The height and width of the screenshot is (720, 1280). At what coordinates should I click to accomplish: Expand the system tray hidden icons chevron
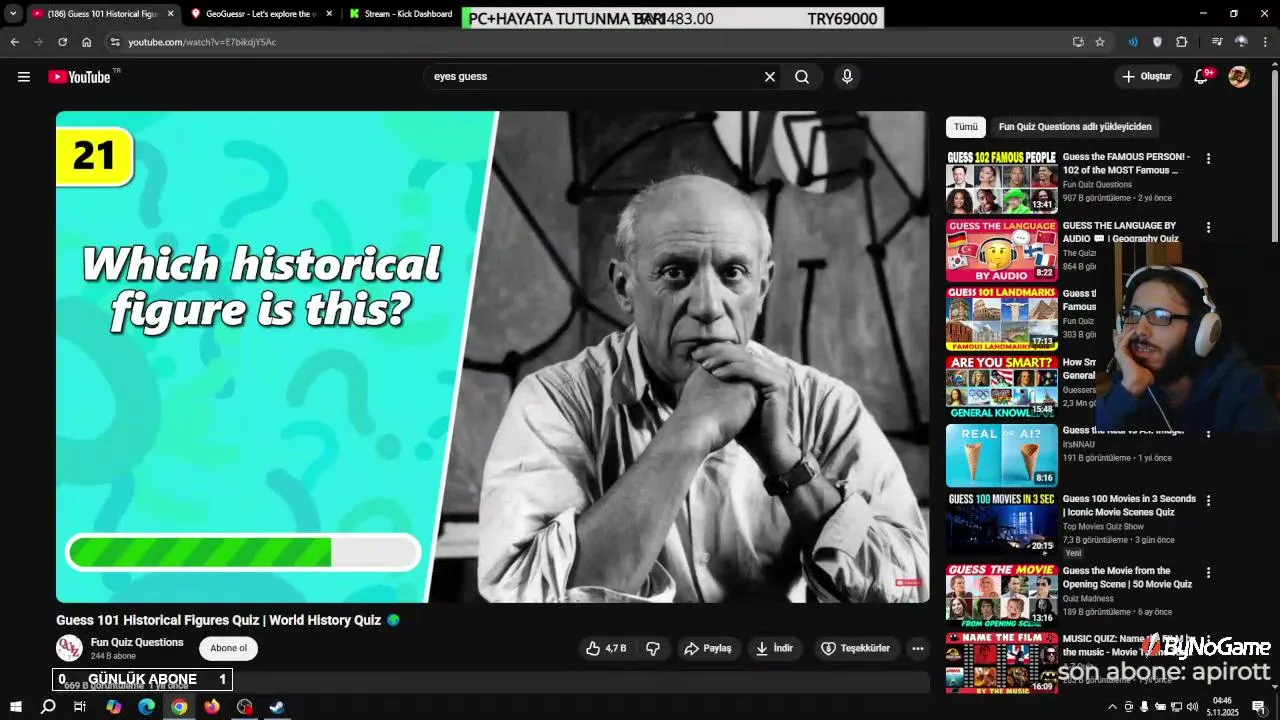[x=1113, y=707]
